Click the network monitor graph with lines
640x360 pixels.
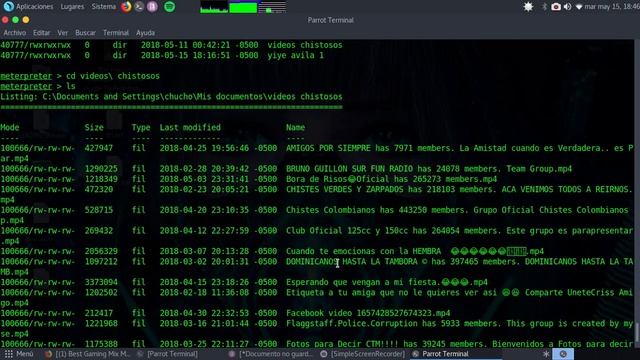click(x=272, y=7)
